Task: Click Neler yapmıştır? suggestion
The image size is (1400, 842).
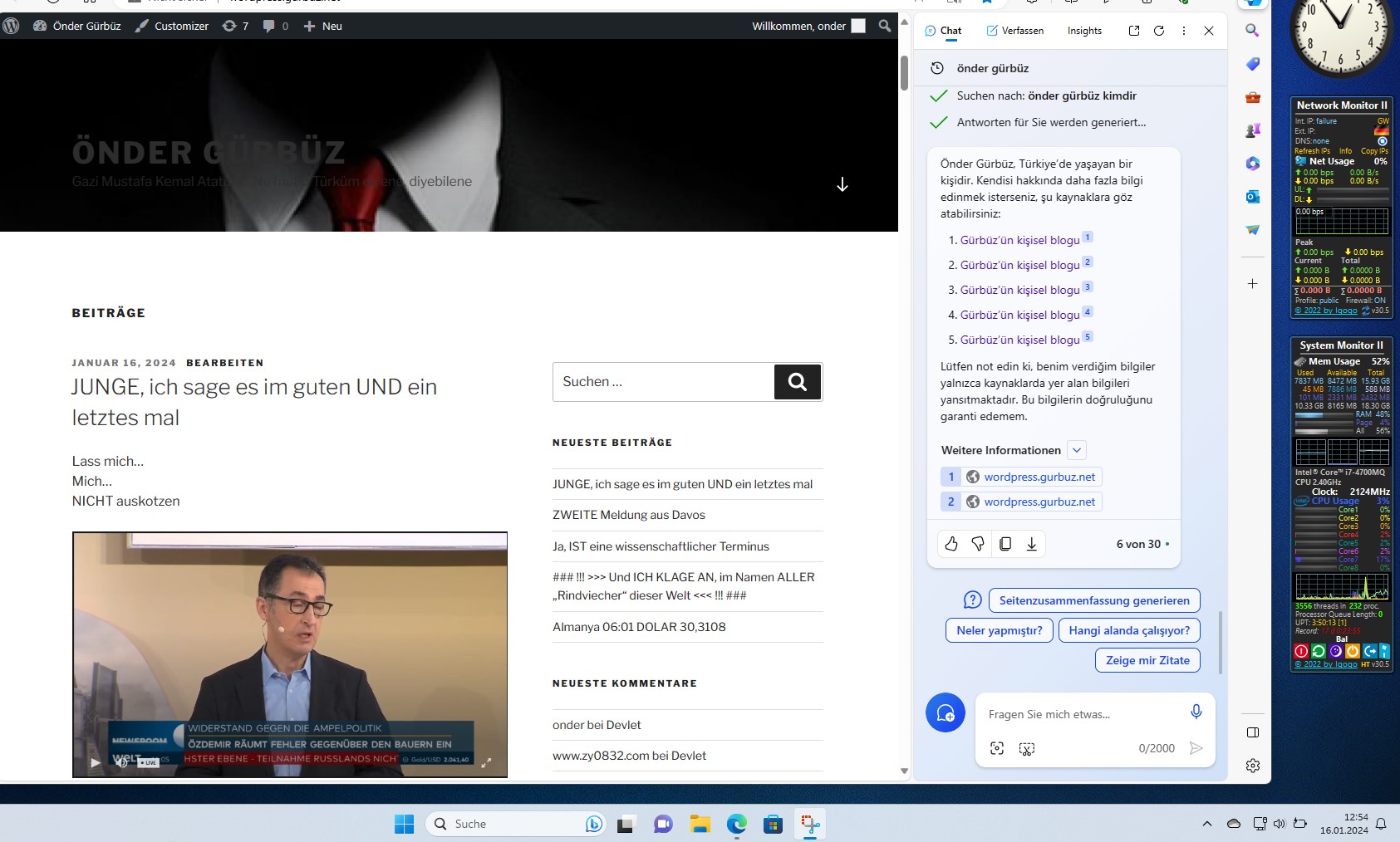Action: point(1000,630)
